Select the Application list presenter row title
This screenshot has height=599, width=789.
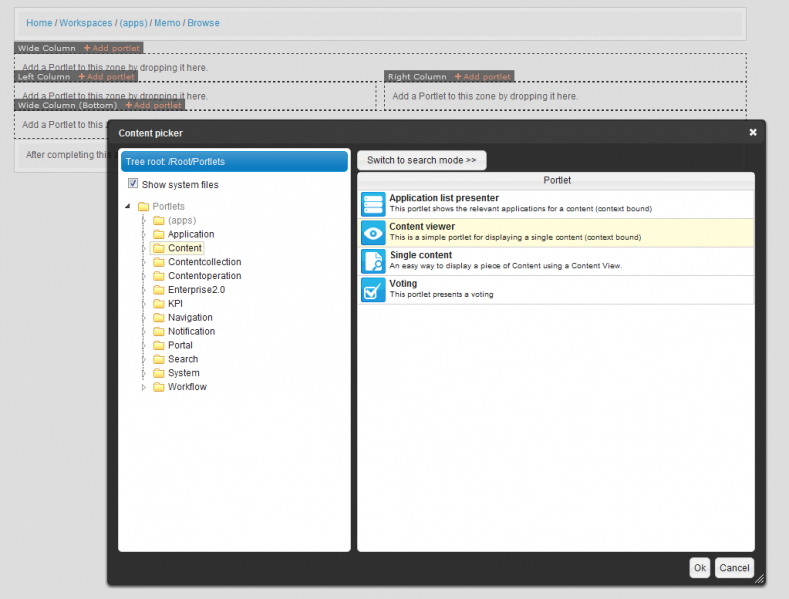(x=444, y=198)
